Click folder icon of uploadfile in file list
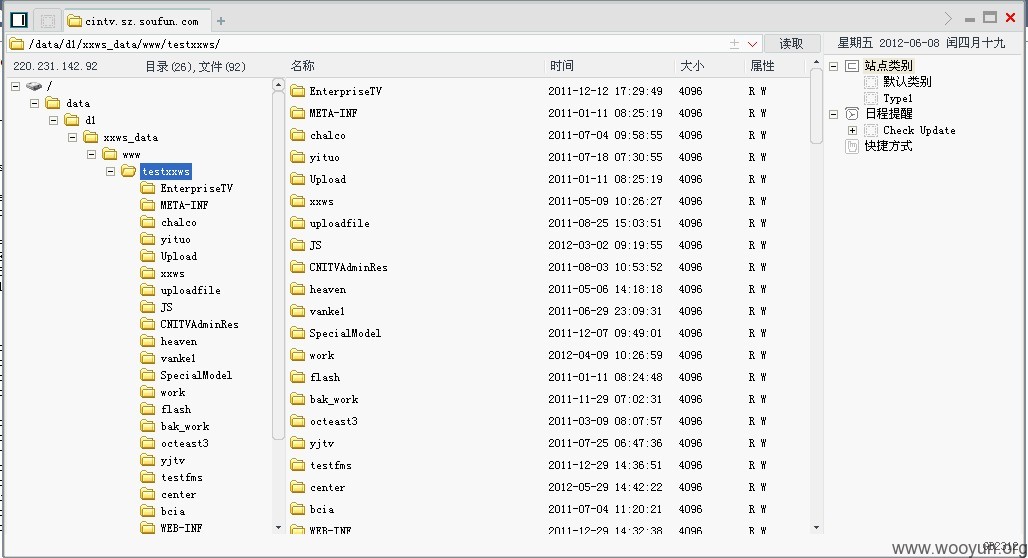Image resolution: width=1028 pixels, height=558 pixels. (x=298, y=223)
